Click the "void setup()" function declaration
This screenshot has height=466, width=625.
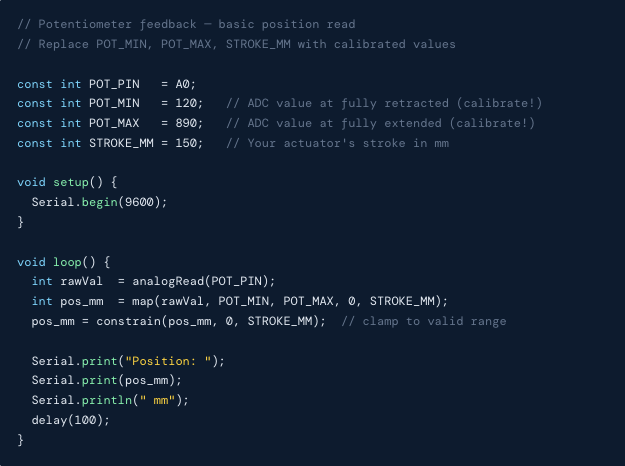[x=67, y=182]
